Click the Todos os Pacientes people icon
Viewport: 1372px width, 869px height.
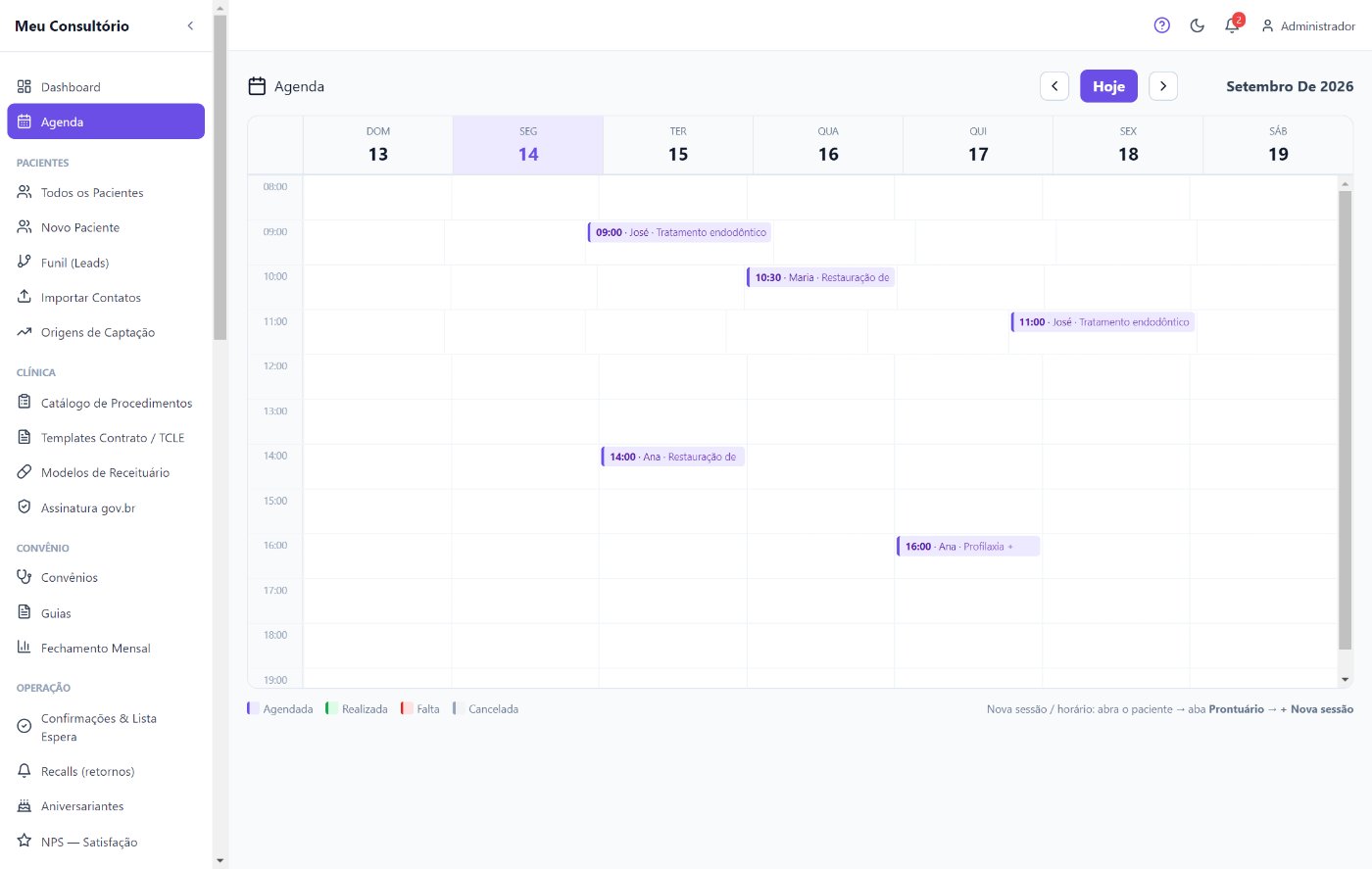pyautogui.click(x=24, y=192)
